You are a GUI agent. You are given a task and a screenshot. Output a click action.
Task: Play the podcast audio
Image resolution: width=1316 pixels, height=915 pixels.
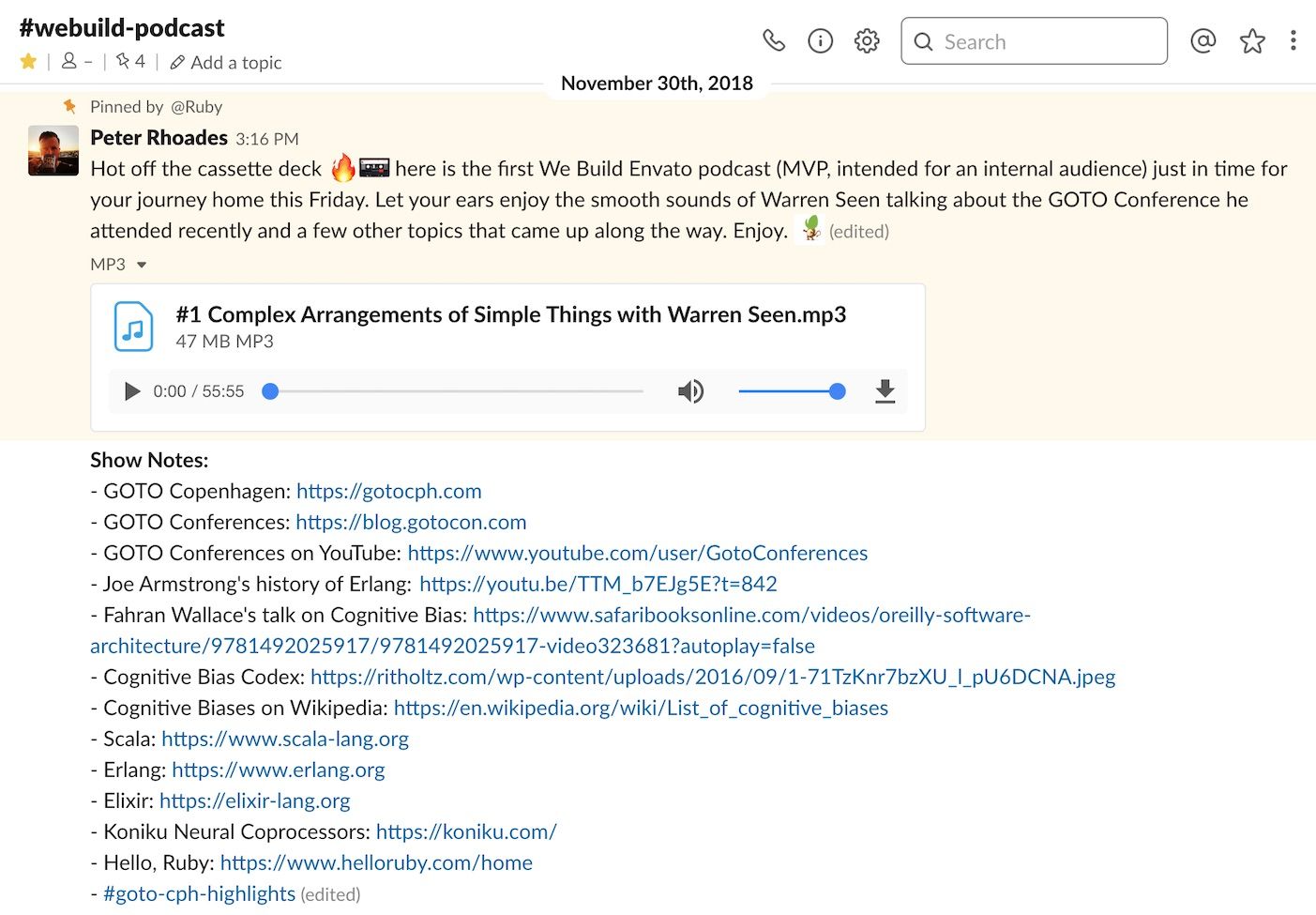tap(132, 391)
